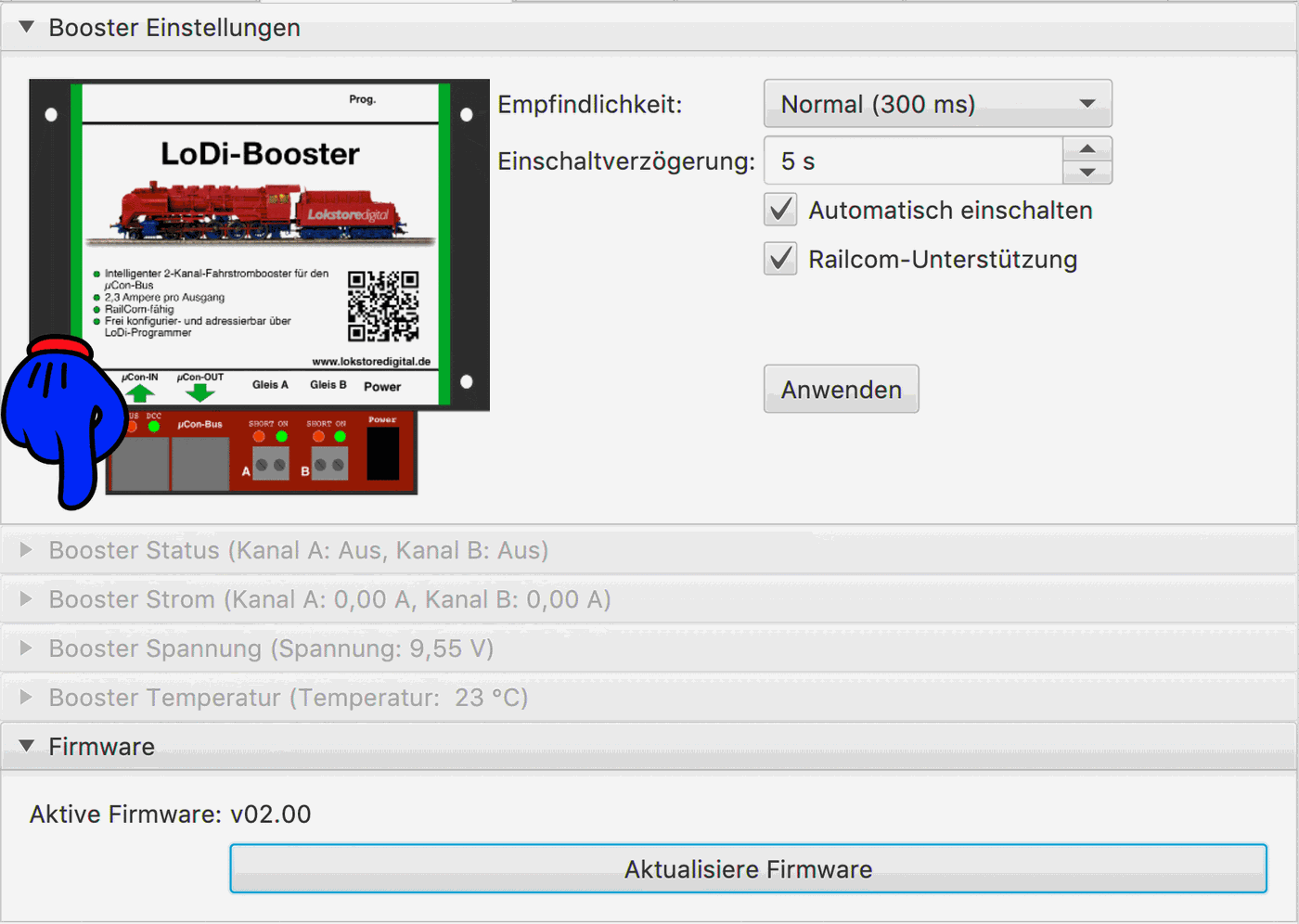Toggle Automatisch einschalten checkbox
Screen dimensions: 1299x924
(x=781, y=210)
